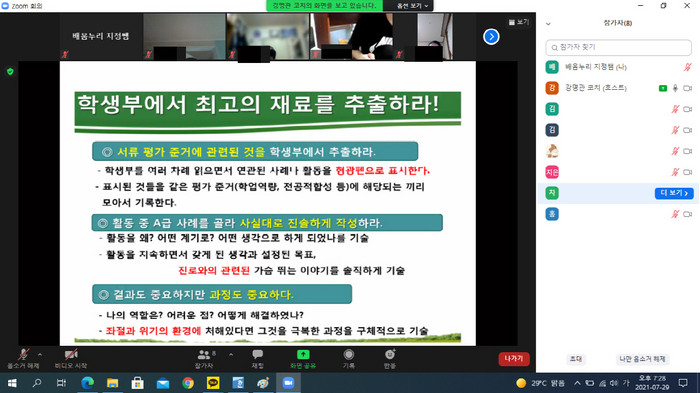The height and width of the screenshot is (393, 700).
Task: Collapse the participants panel chevron
Action: [x=548, y=24]
